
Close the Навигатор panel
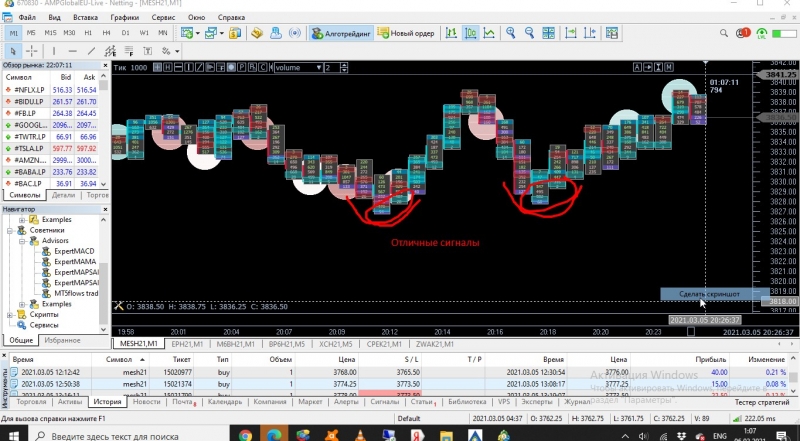click(x=105, y=209)
